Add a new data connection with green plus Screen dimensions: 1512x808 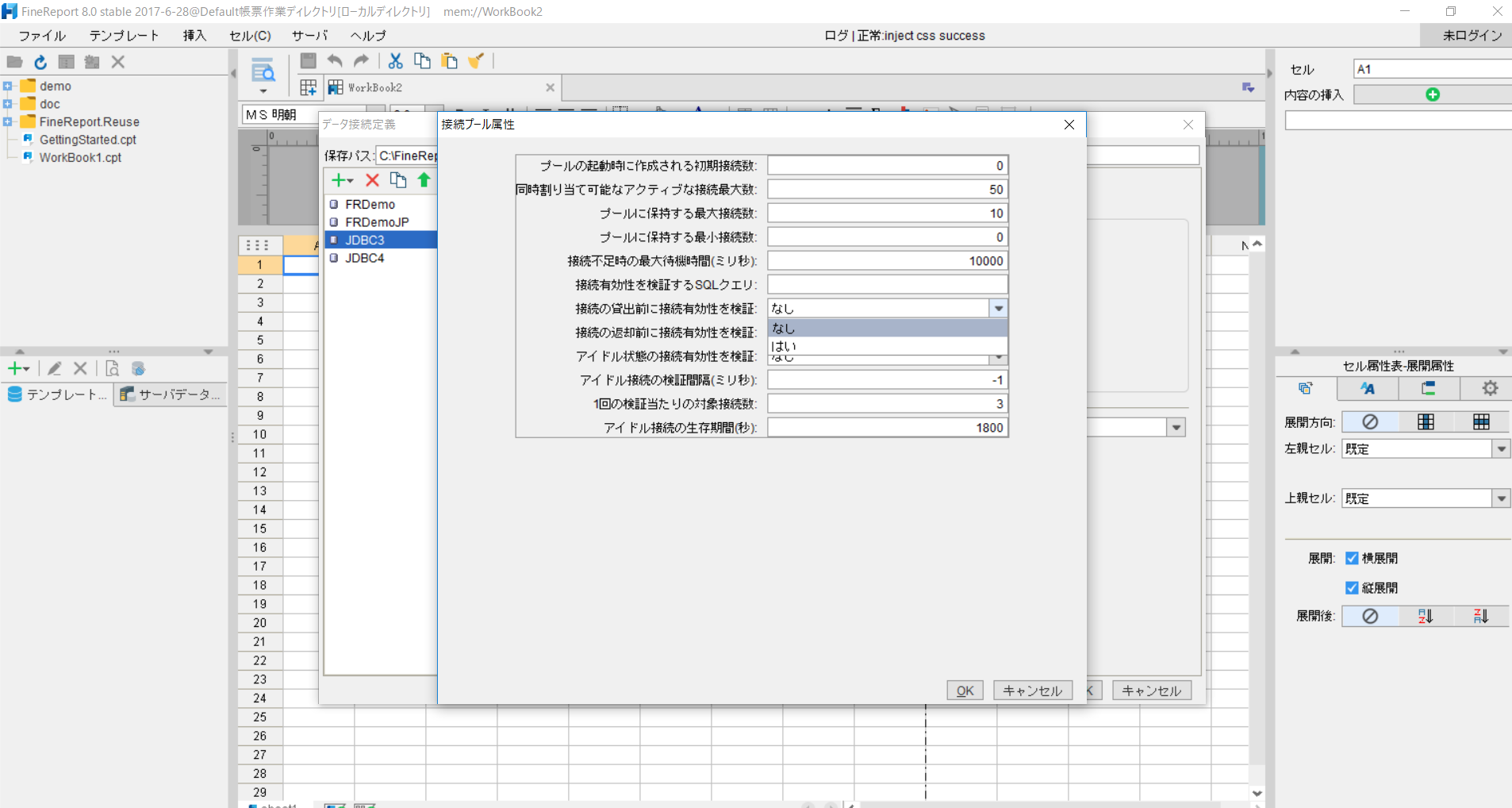click(342, 180)
